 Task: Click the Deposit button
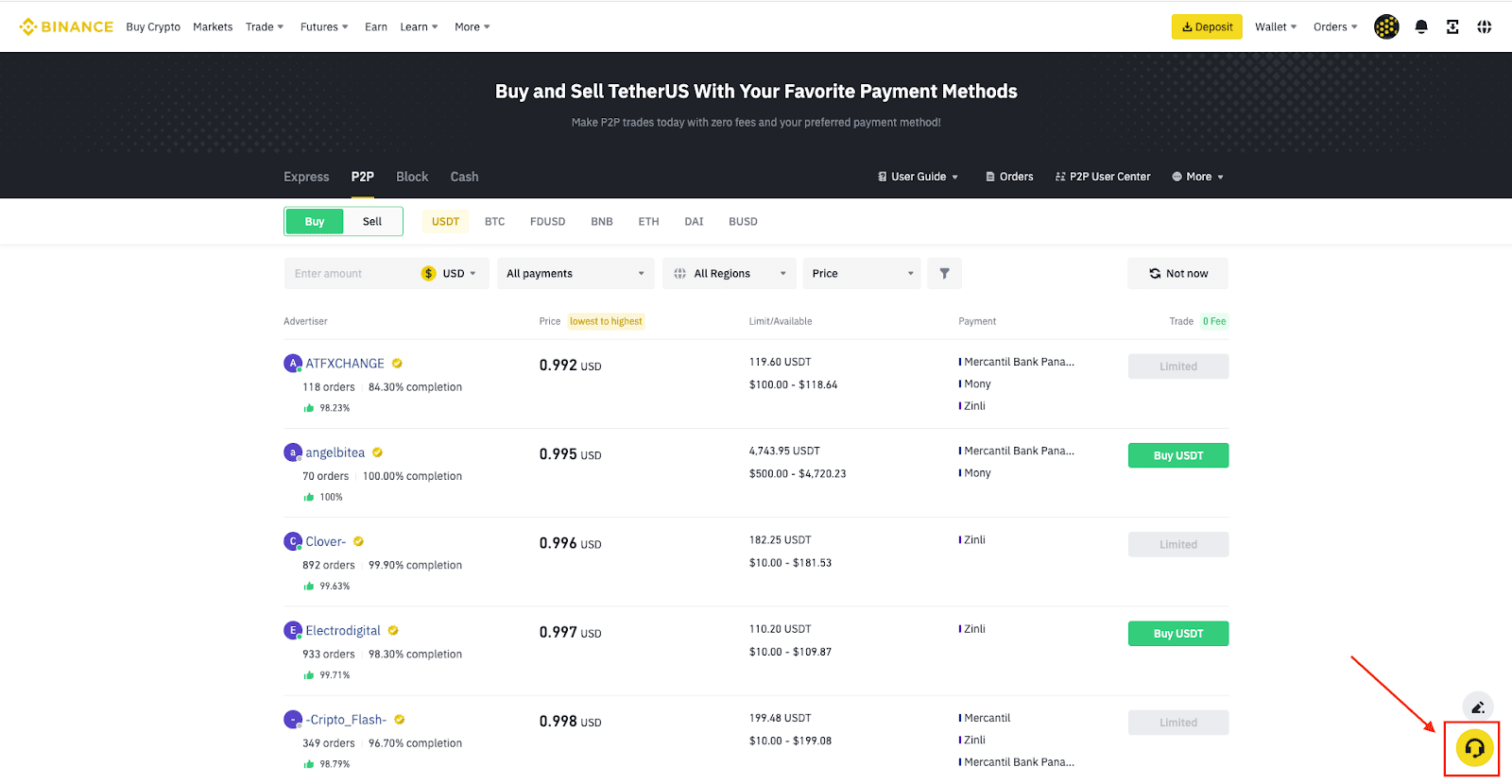(x=1207, y=26)
